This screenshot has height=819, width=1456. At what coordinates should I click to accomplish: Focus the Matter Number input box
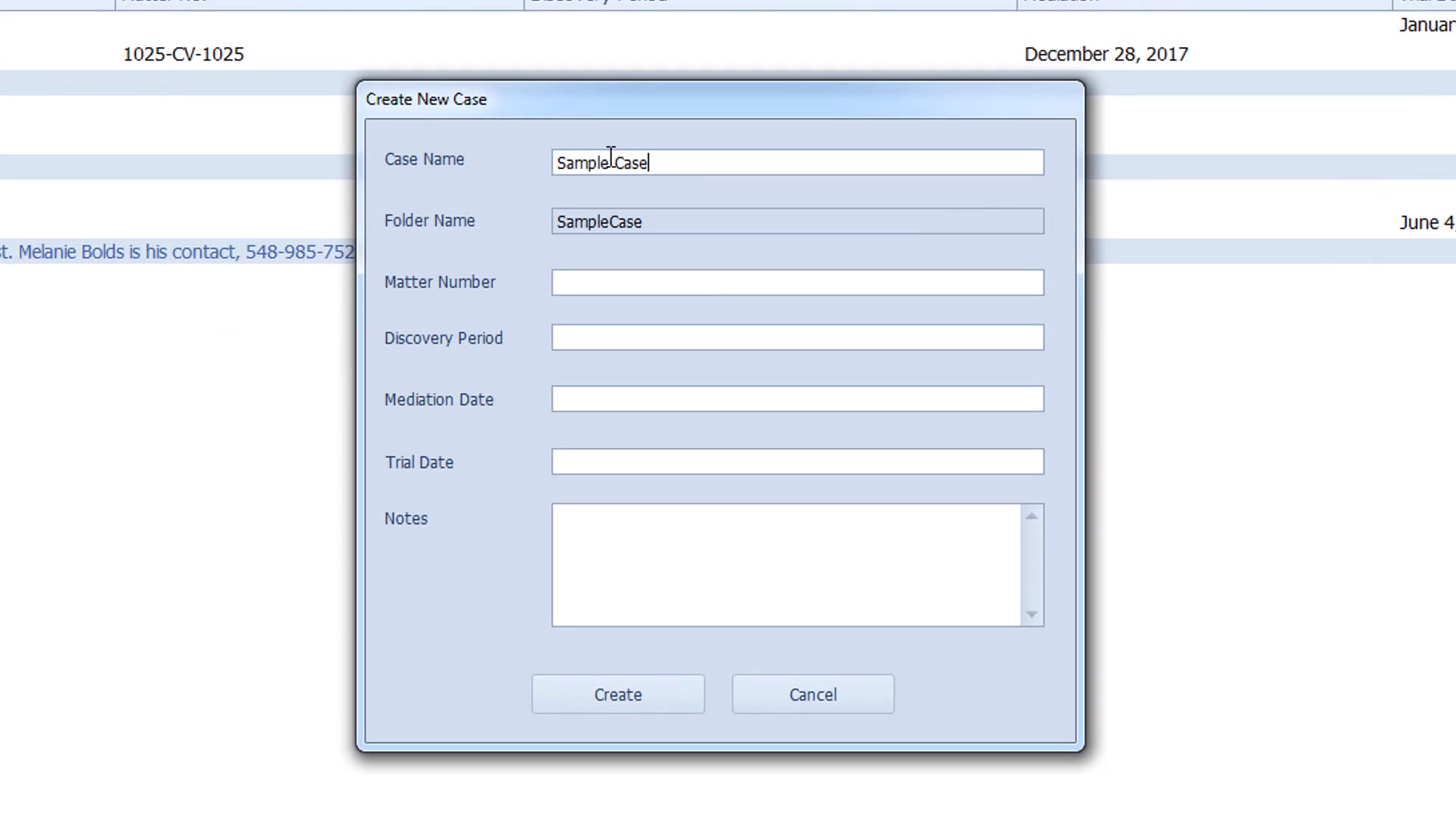click(x=796, y=283)
